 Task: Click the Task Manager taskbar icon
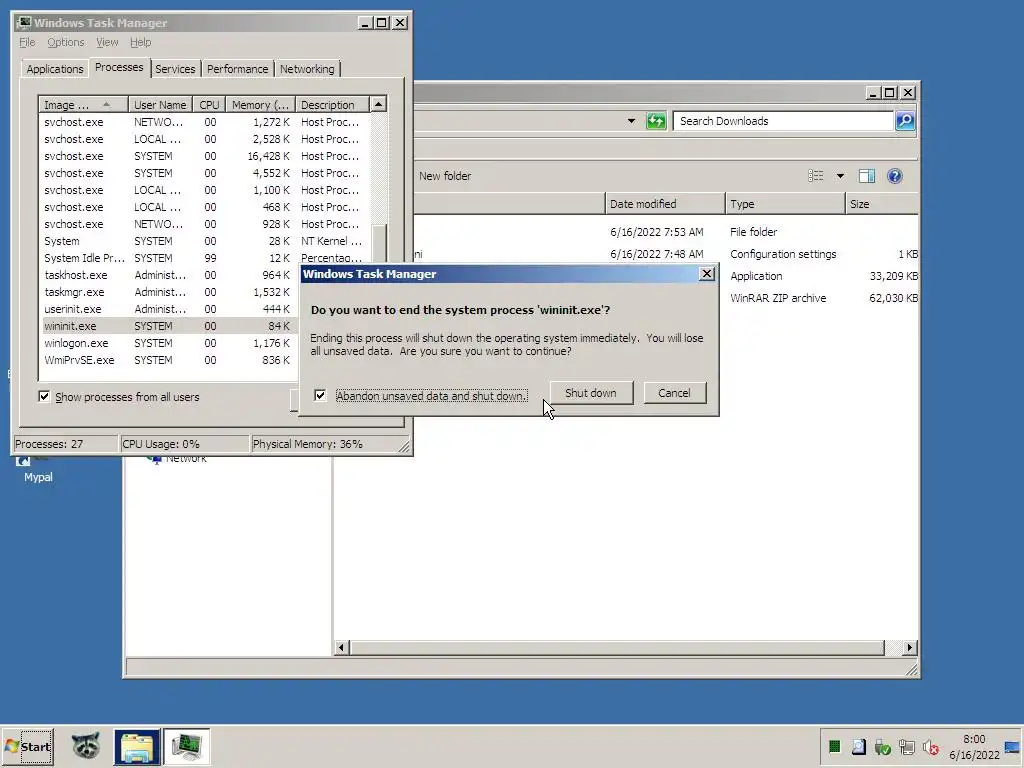point(186,746)
